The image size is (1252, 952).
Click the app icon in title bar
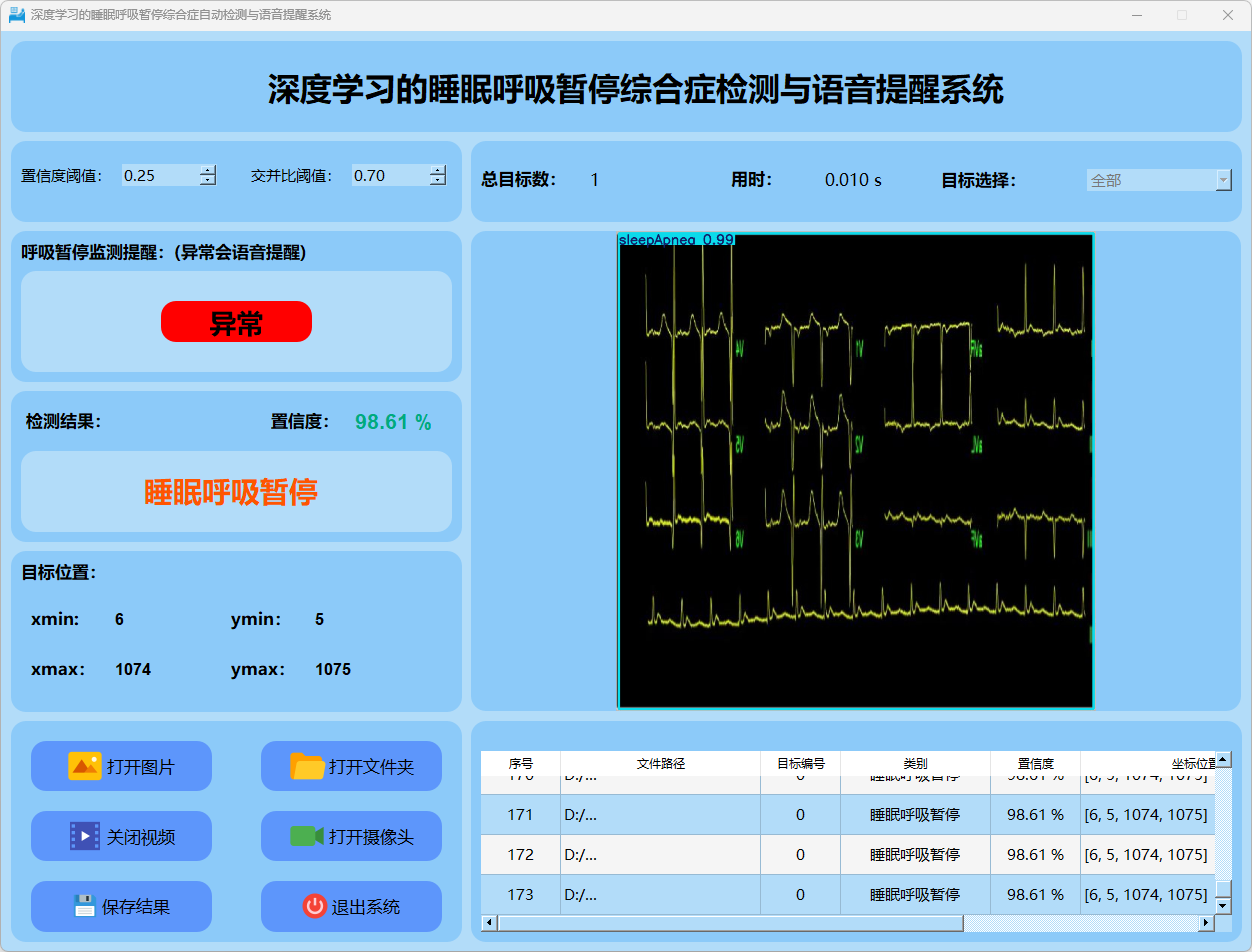pos(16,15)
